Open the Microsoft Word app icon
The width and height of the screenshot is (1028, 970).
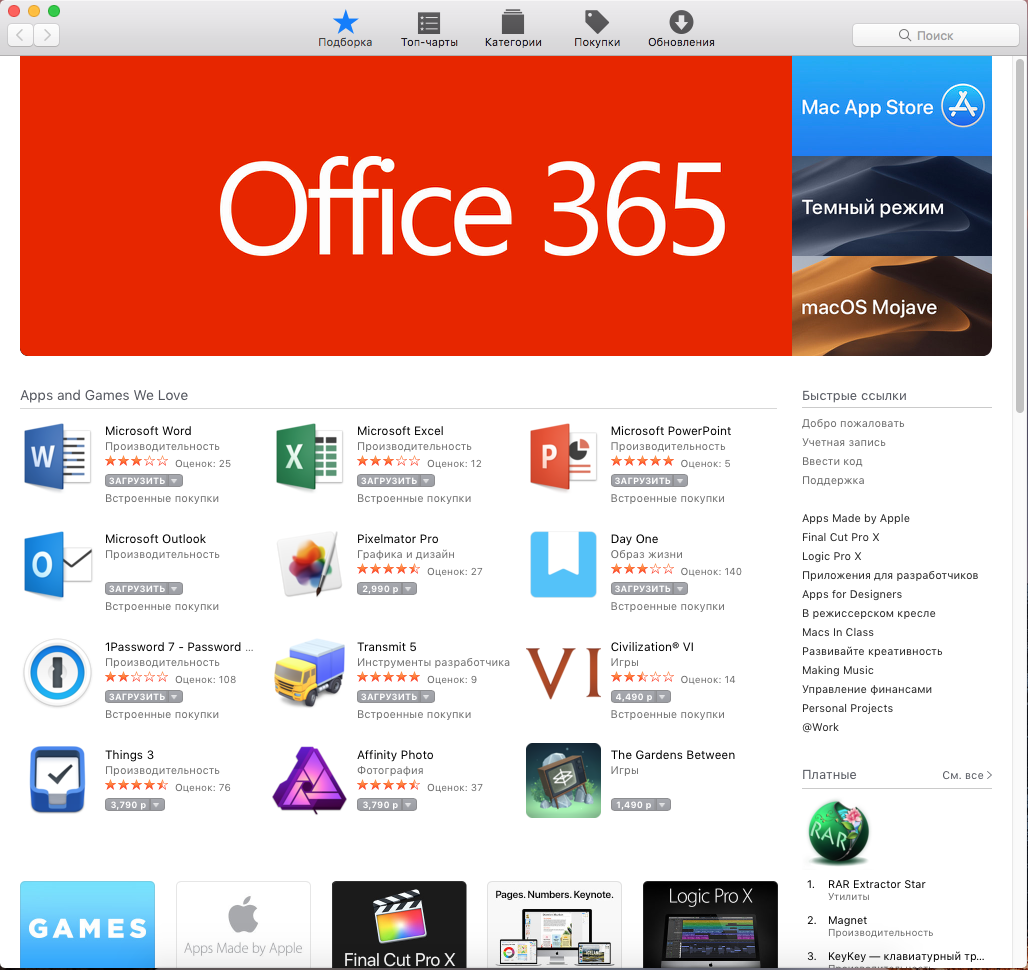coord(57,456)
